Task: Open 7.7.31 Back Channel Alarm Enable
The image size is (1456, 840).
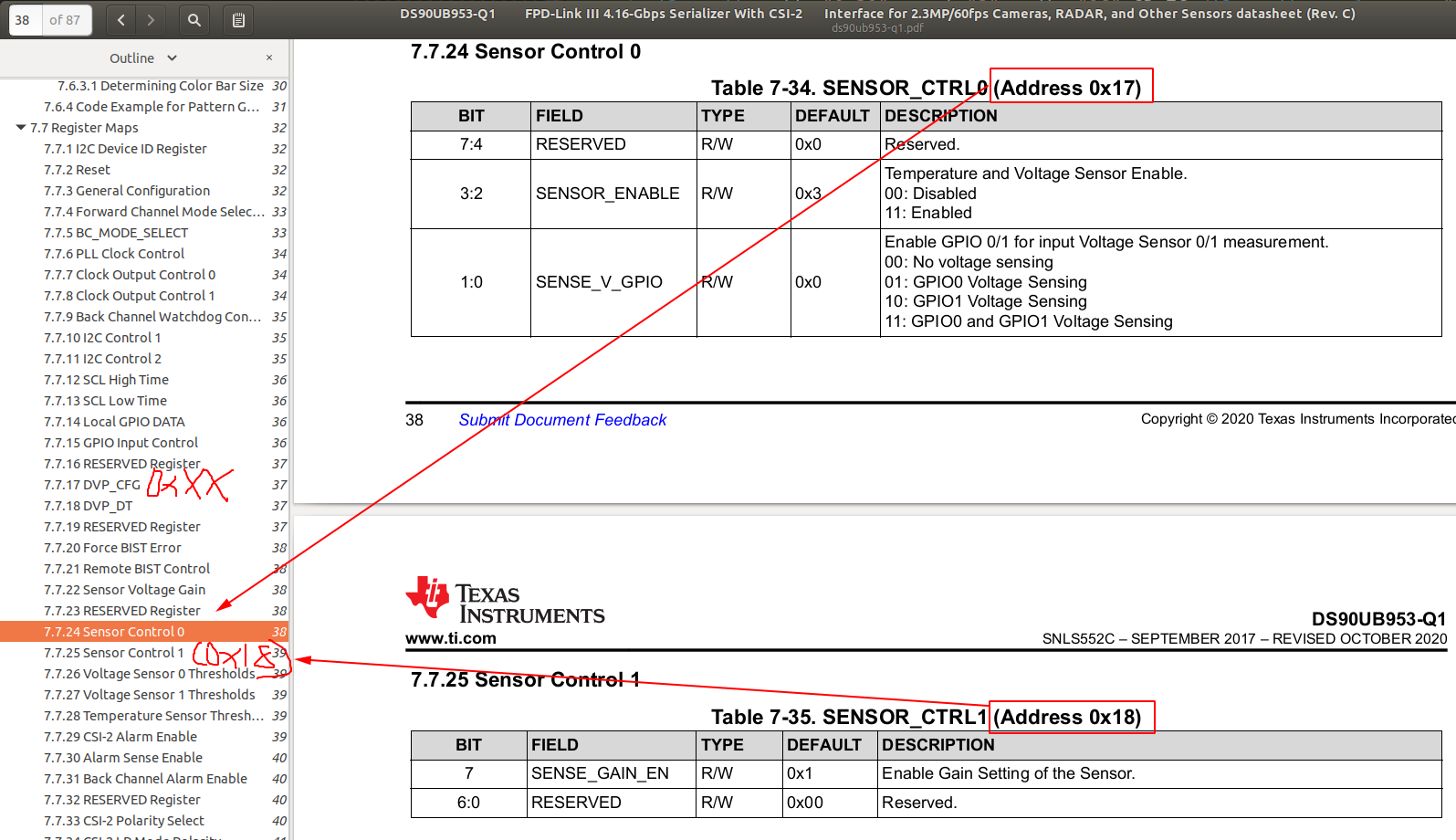Action: click(145, 779)
